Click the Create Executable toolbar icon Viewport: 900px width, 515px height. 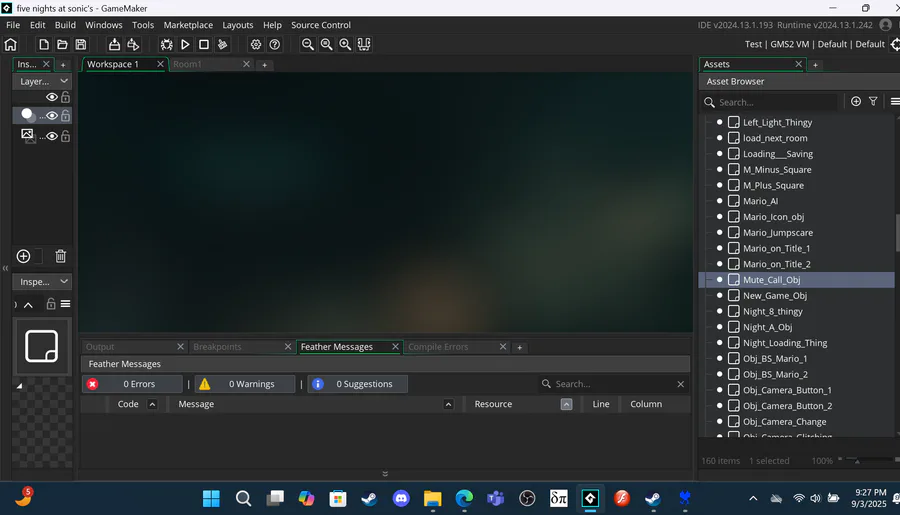pyautogui.click(x=114, y=44)
